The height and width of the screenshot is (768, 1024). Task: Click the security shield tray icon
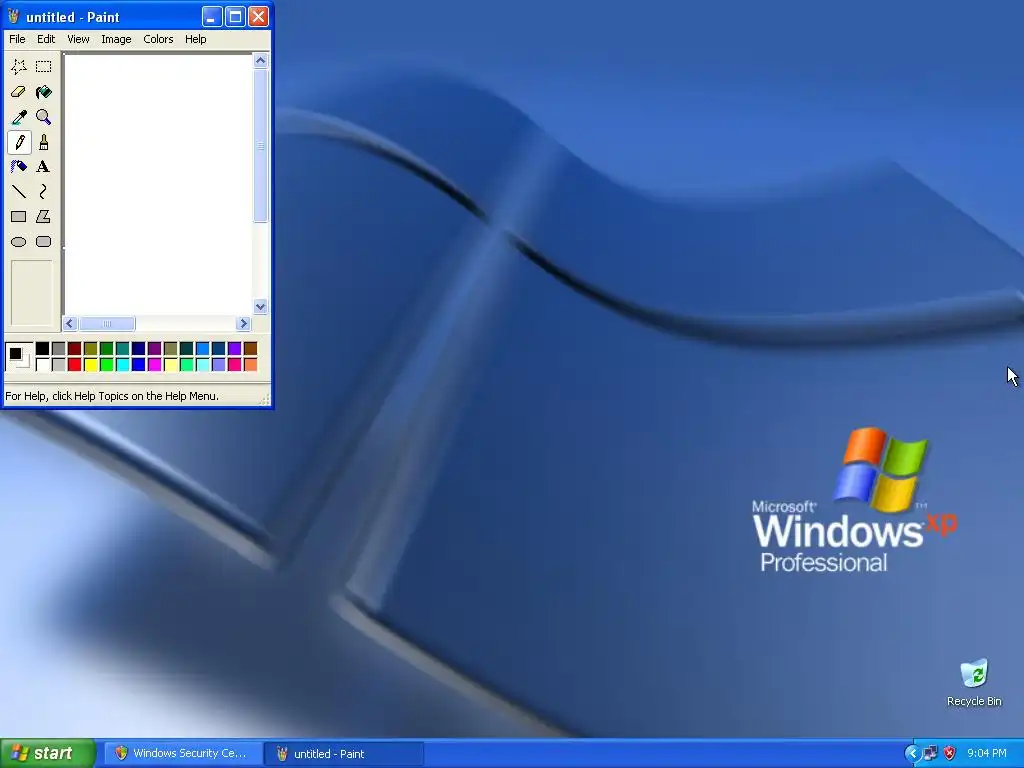pyautogui.click(x=950, y=753)
